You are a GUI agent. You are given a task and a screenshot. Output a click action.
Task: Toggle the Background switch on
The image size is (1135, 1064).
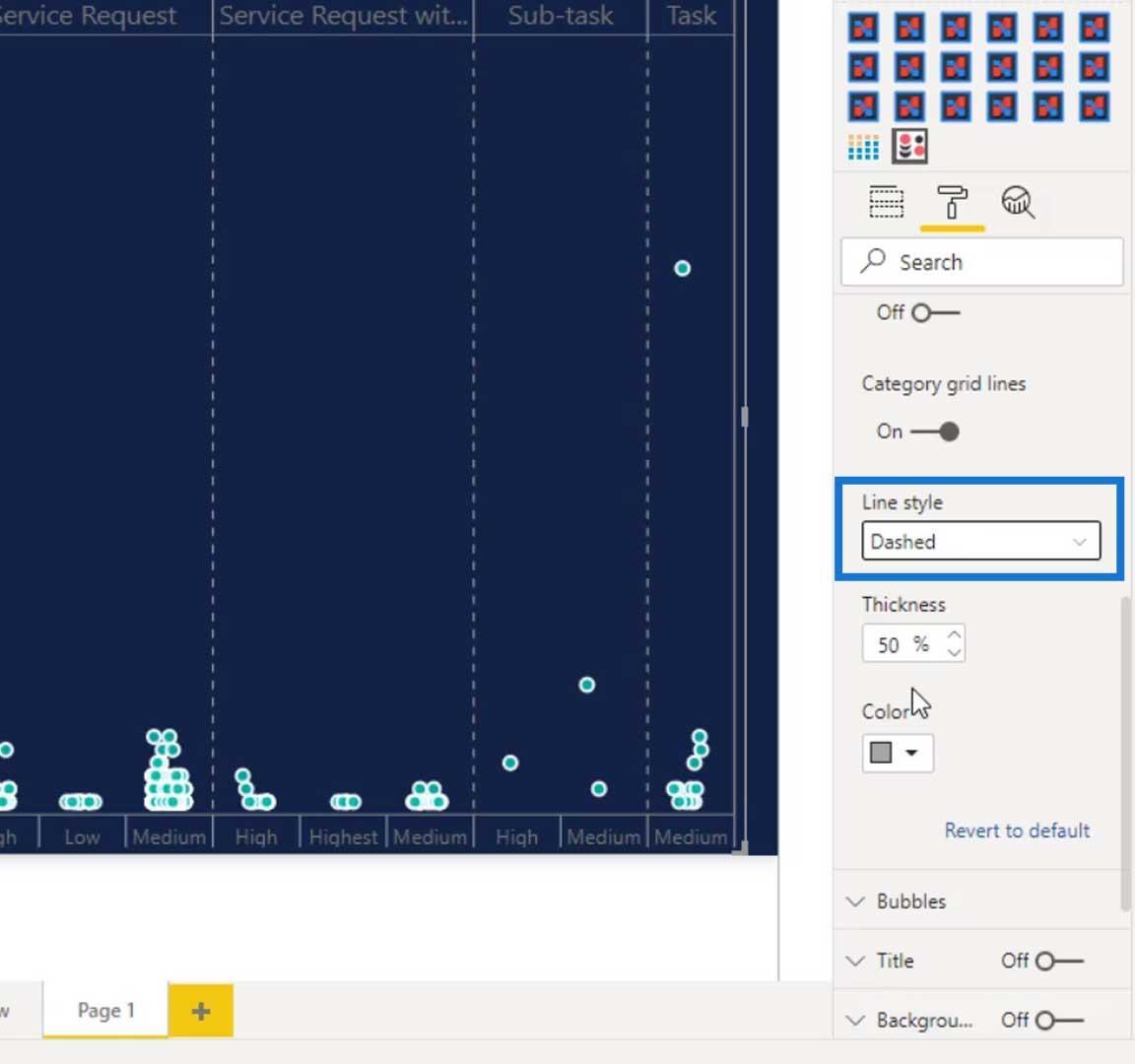click(x=1059, y=1021)
